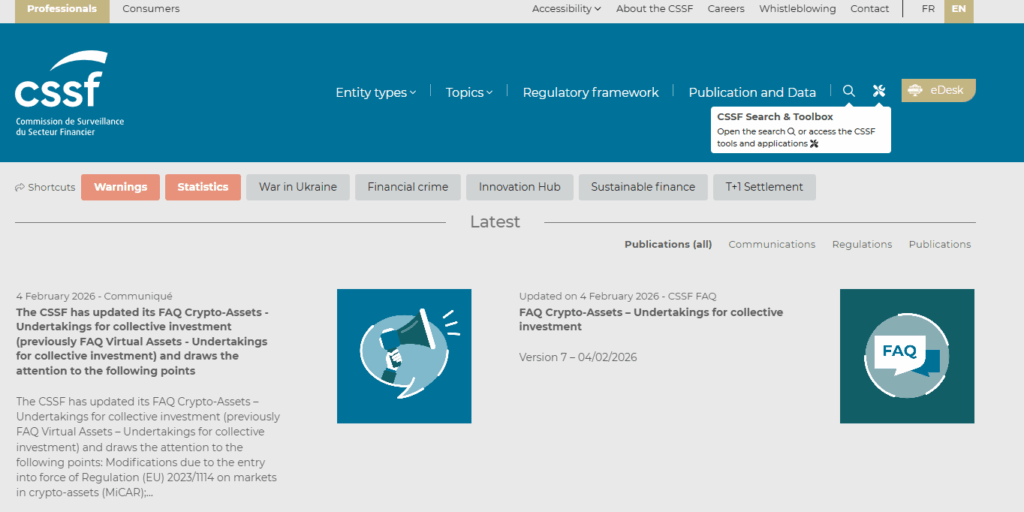The width and height of the screenshot is (1024, 512).
Task: Click the Warnings shortcut button
Action: point(120,187)
